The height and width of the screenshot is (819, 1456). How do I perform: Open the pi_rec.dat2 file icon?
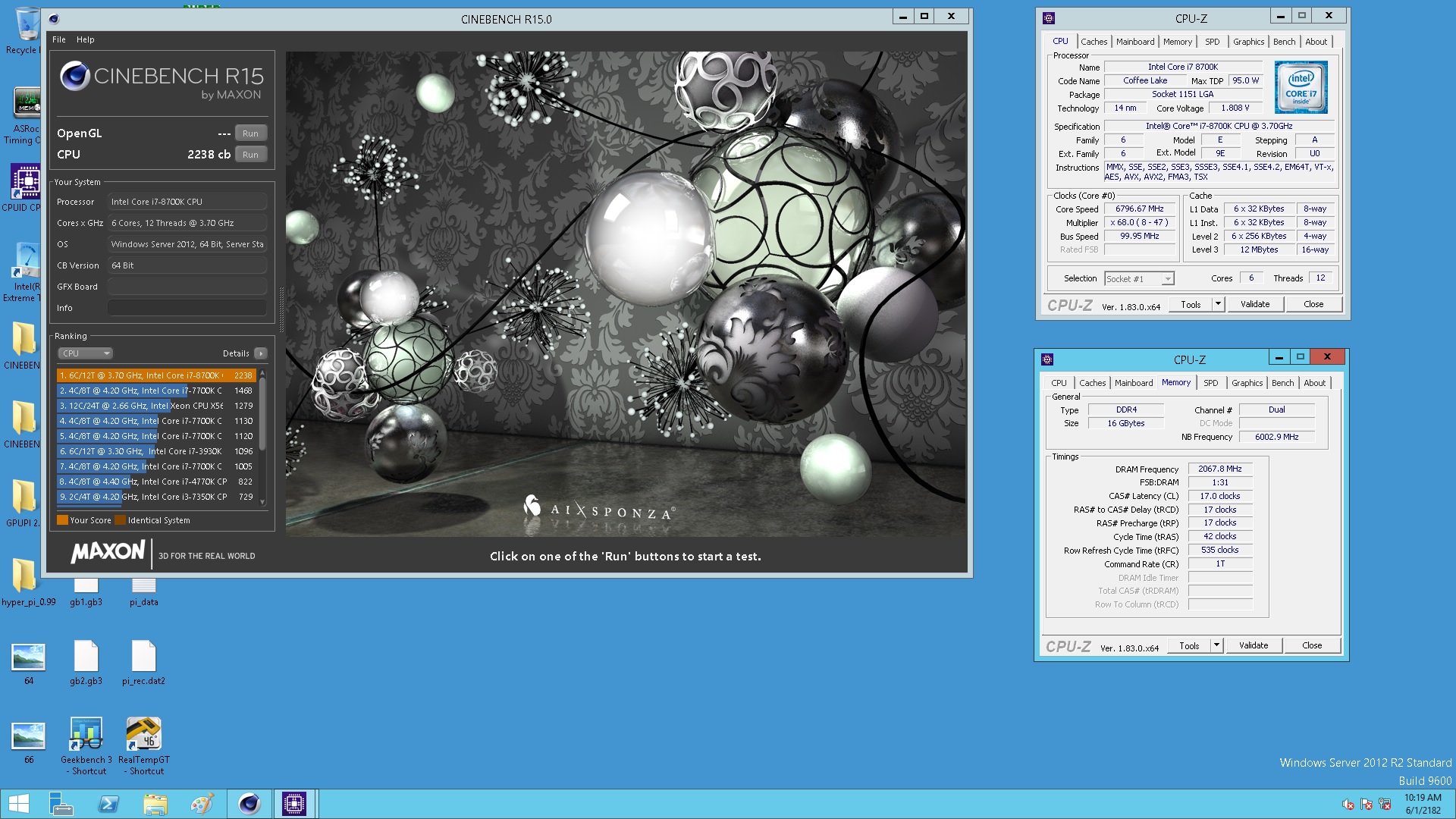point(143,663)
